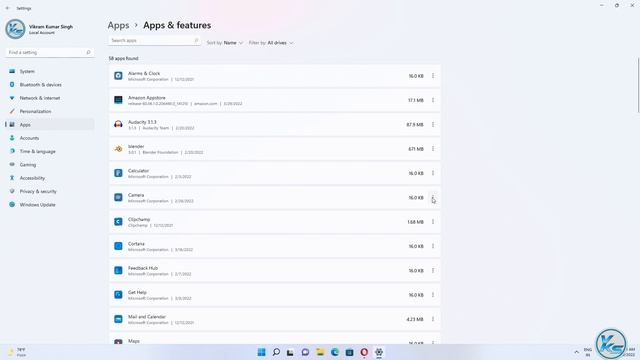
Task: Click the Amazon Appstore app icon
Action: (118, 100)
